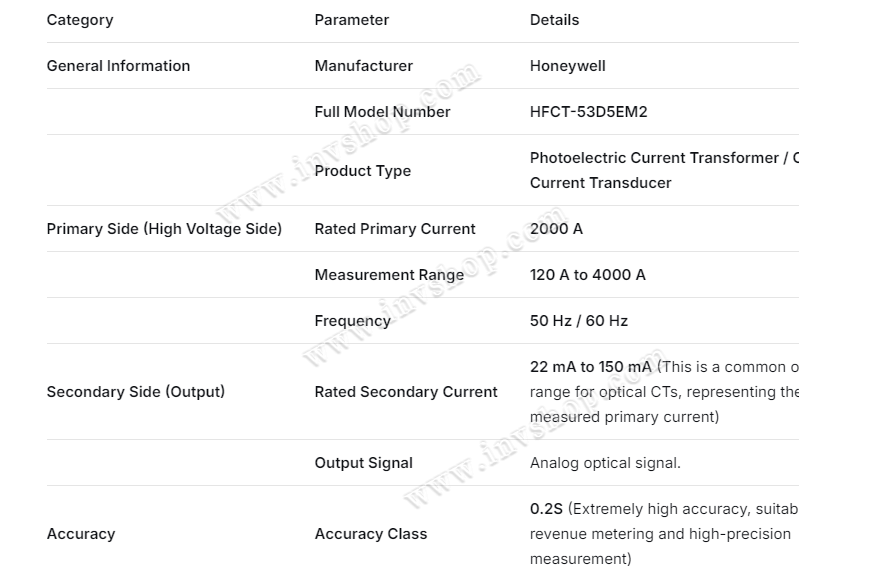Click the Category column header
This screenshot has width=885, height=574.
[80, 20]
